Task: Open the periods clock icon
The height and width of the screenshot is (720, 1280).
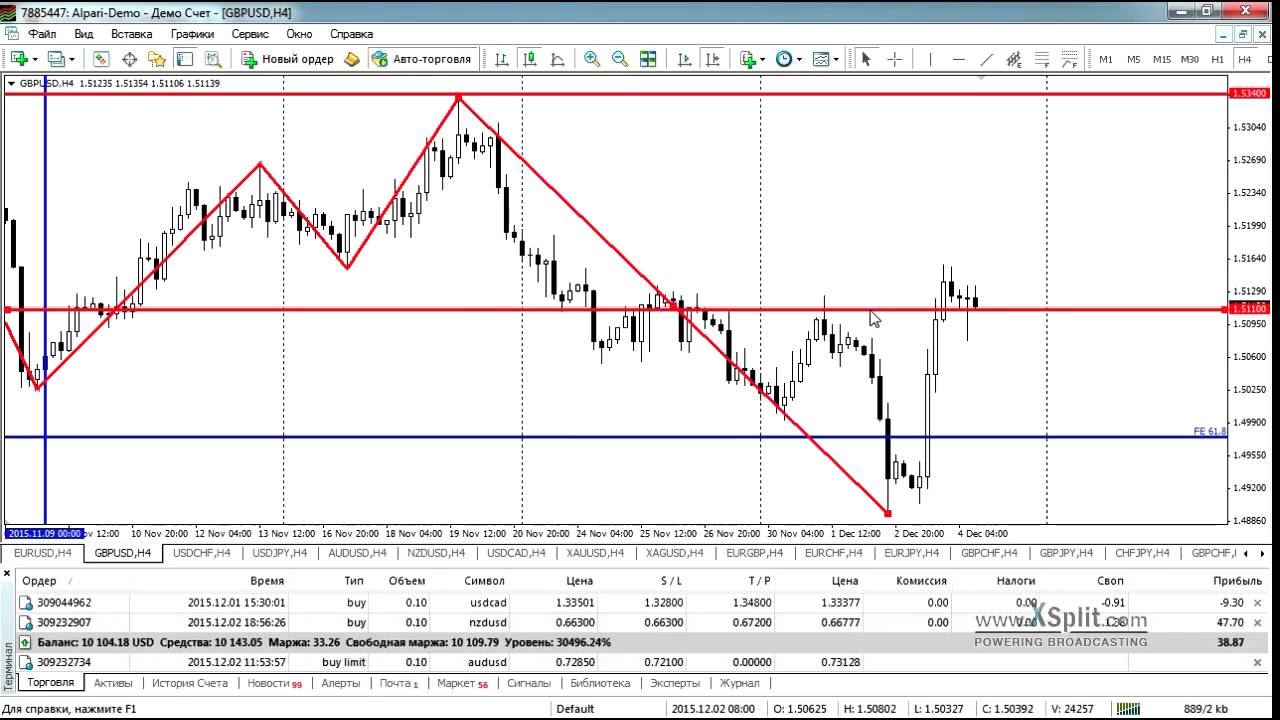Action: tap(784, 59)
